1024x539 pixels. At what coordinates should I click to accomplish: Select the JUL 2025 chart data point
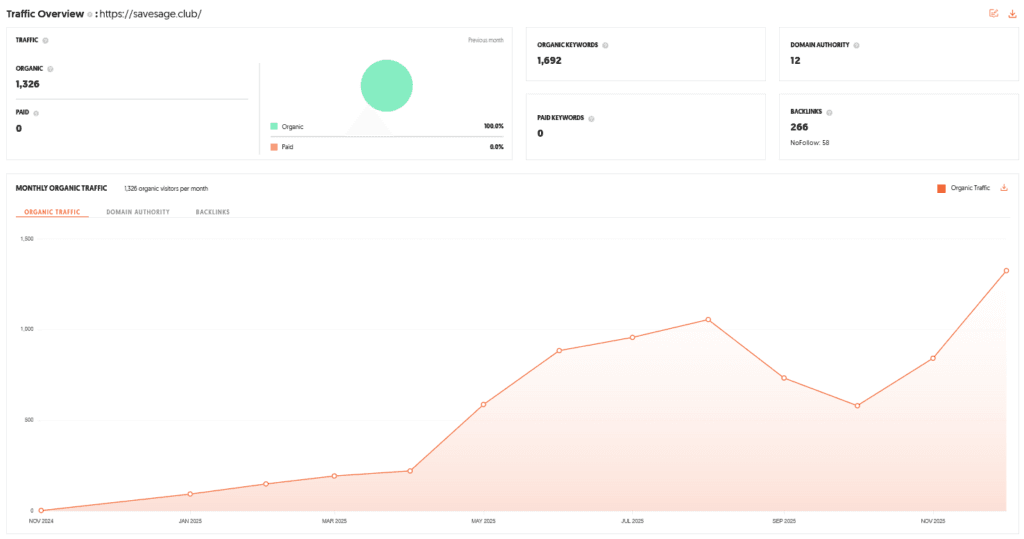click(632, 338)
